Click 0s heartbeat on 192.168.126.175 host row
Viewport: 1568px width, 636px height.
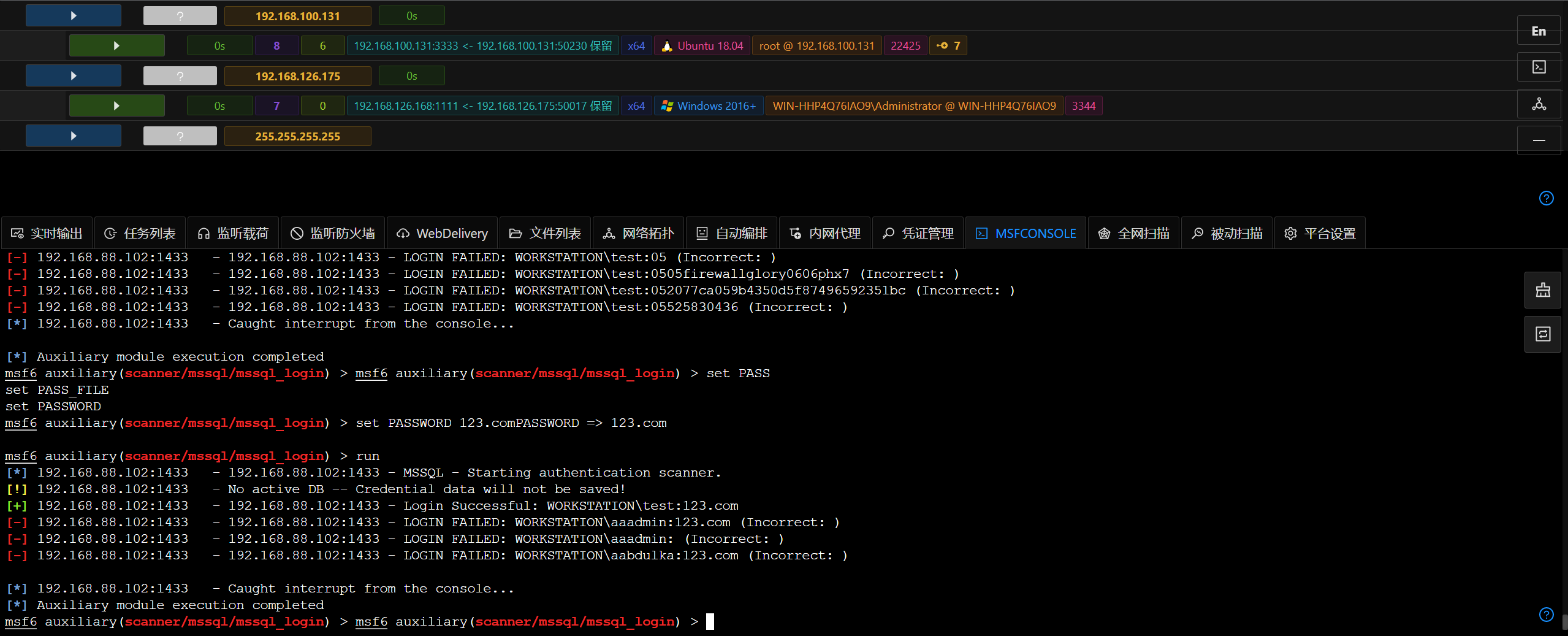pyautogui.click(x=412, y=76)
